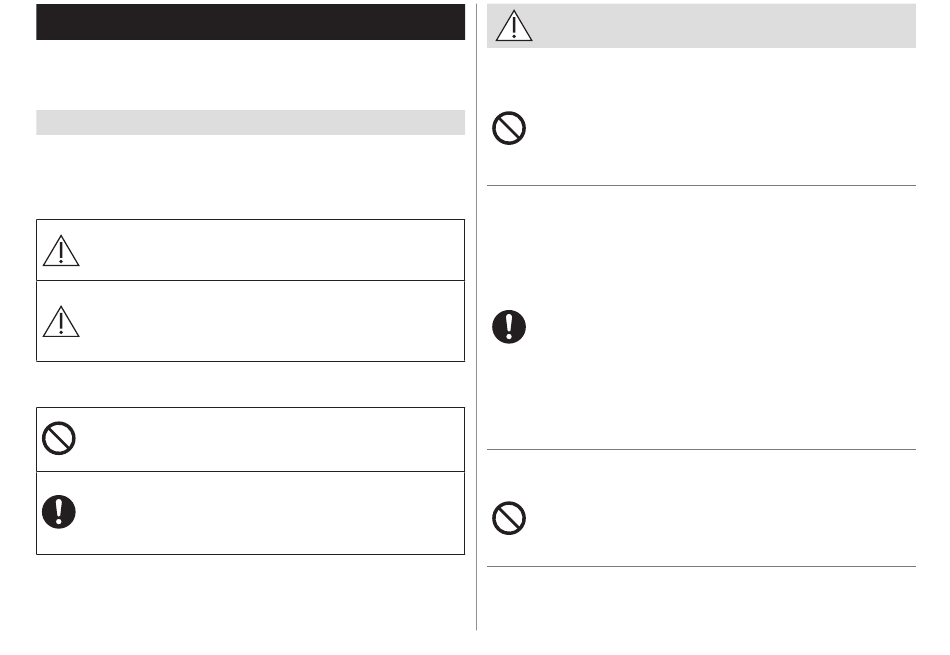Click the empty area of the right gray header bar
950x655 pixels.
point(724,26)
